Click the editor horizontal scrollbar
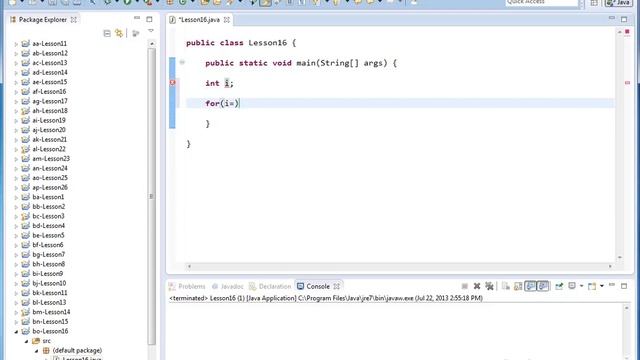 (x=400, y=266)
